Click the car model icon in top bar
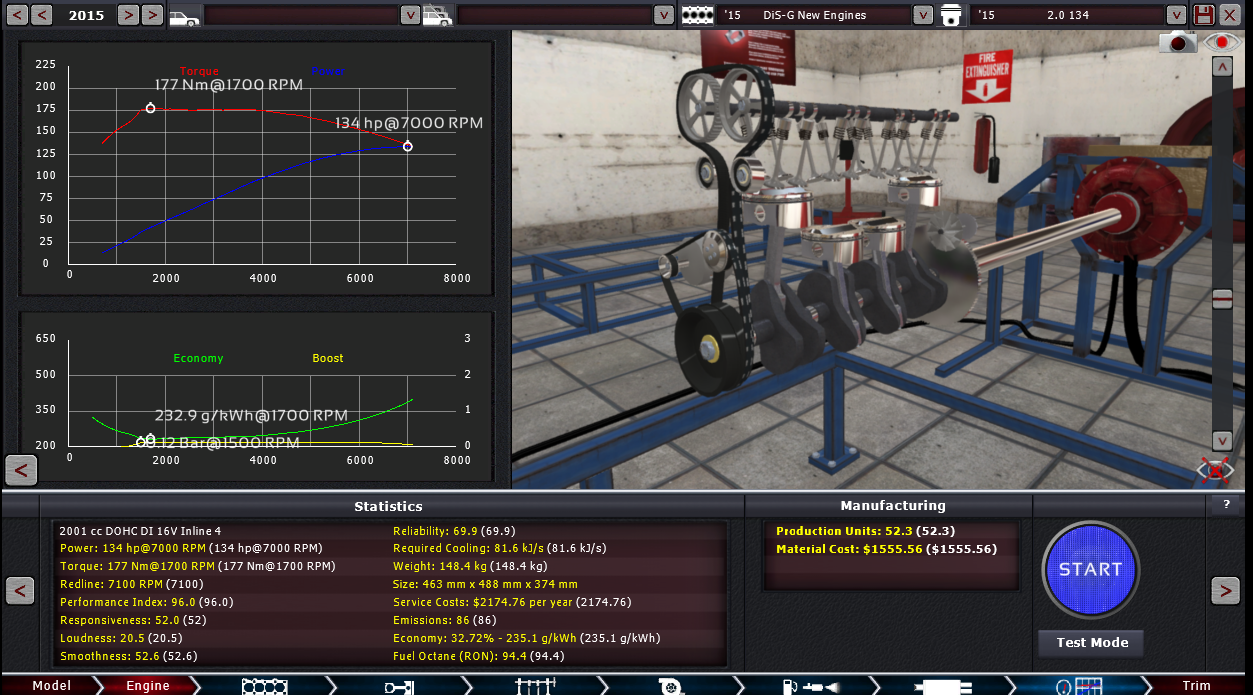The height and width of the screenshot is (695, 1253). pos(184,16)
